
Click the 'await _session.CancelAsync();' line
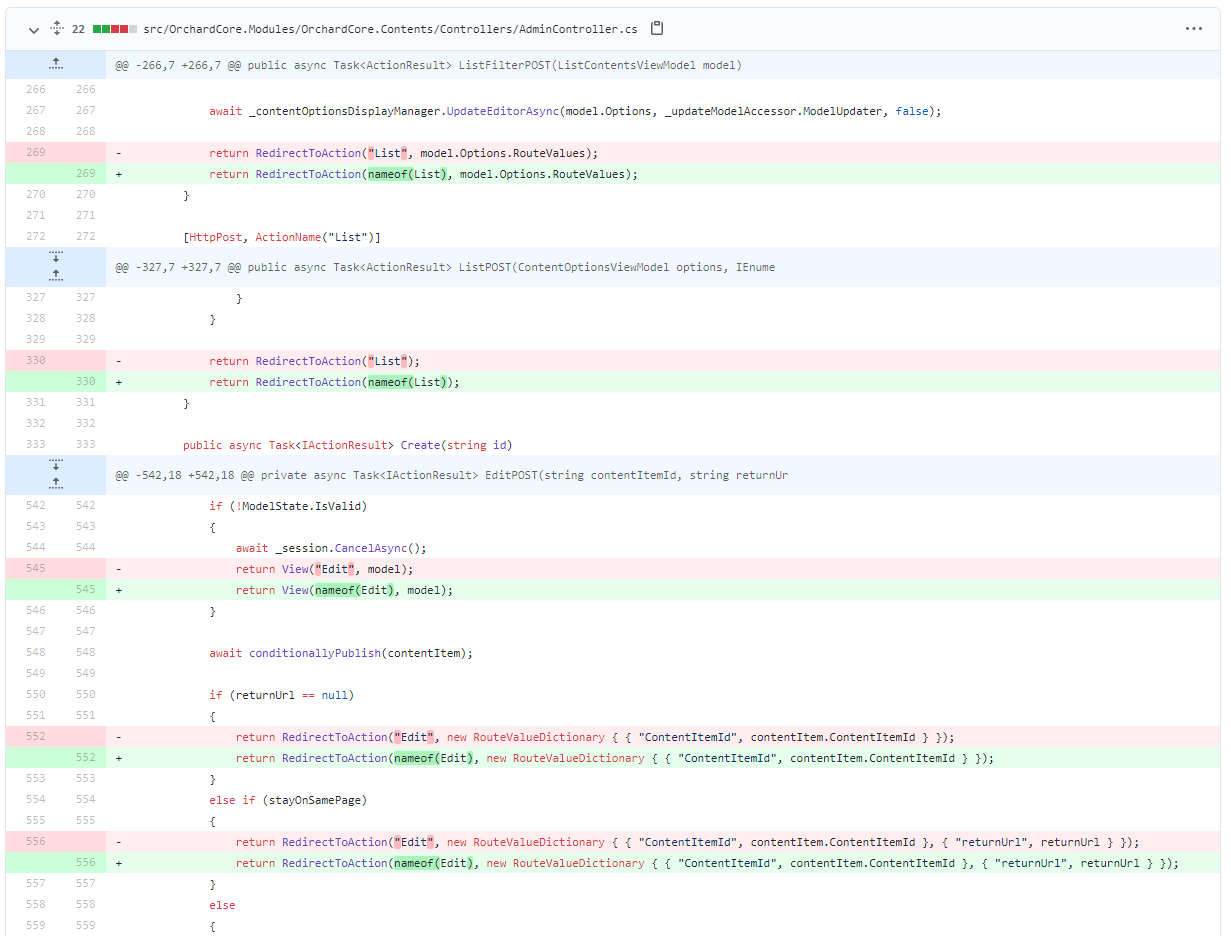tap(331, 548)
